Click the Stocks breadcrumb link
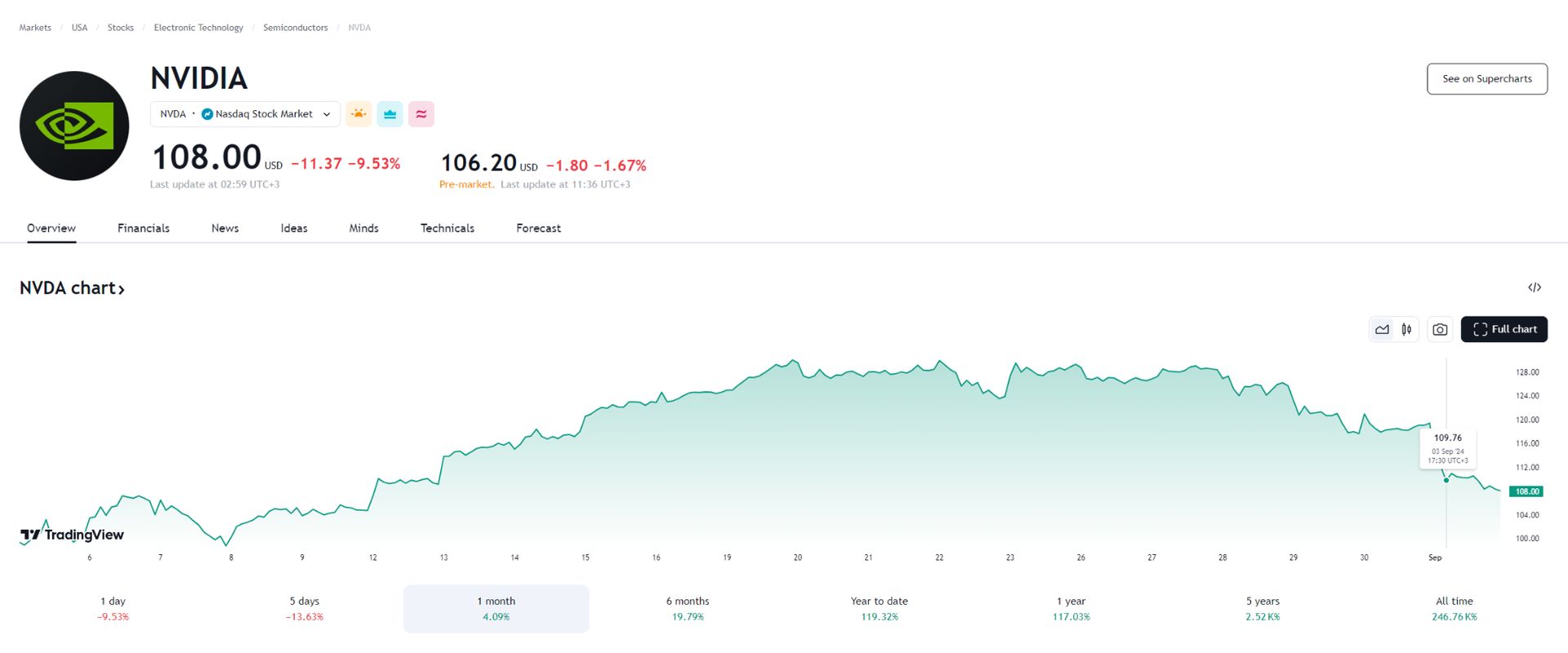The image size is (1568, 653). coord(120,28)
